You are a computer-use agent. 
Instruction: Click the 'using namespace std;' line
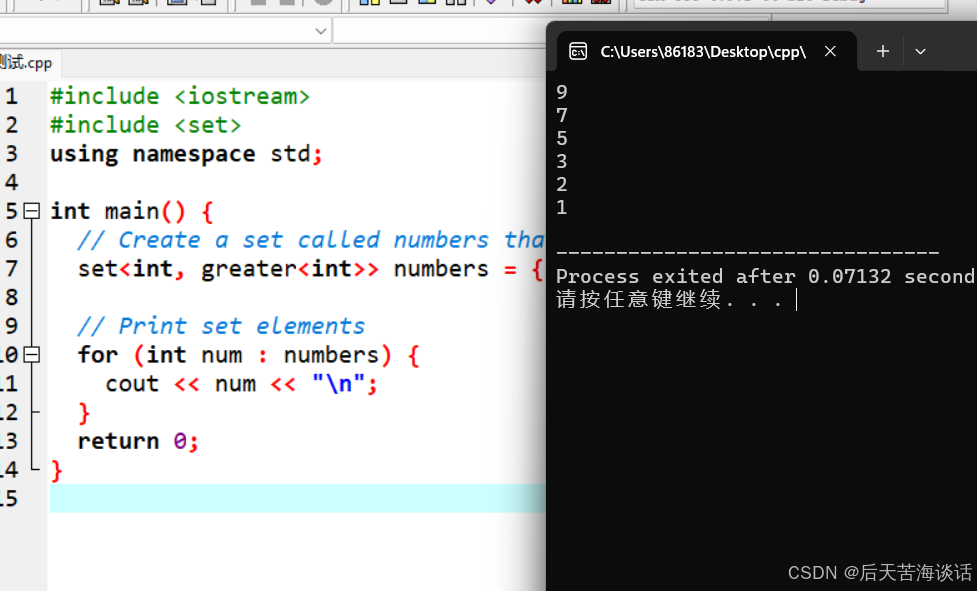pos(186,154)
